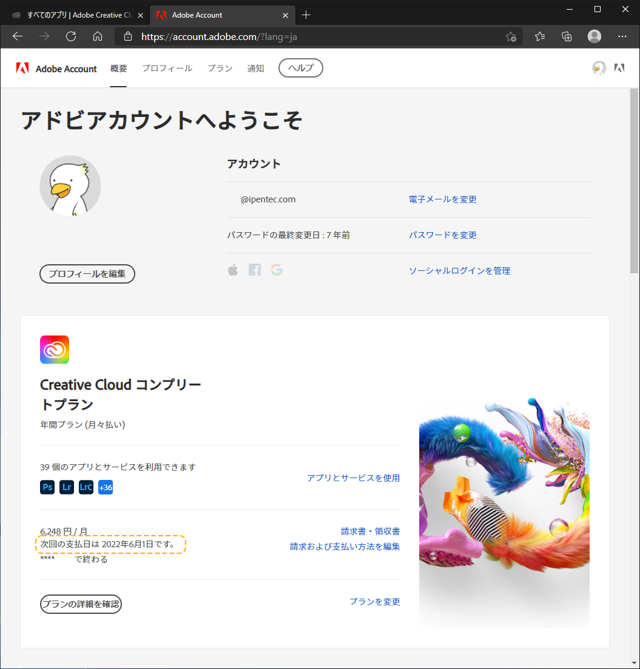Open the browser home icon

tap(97, 37)
